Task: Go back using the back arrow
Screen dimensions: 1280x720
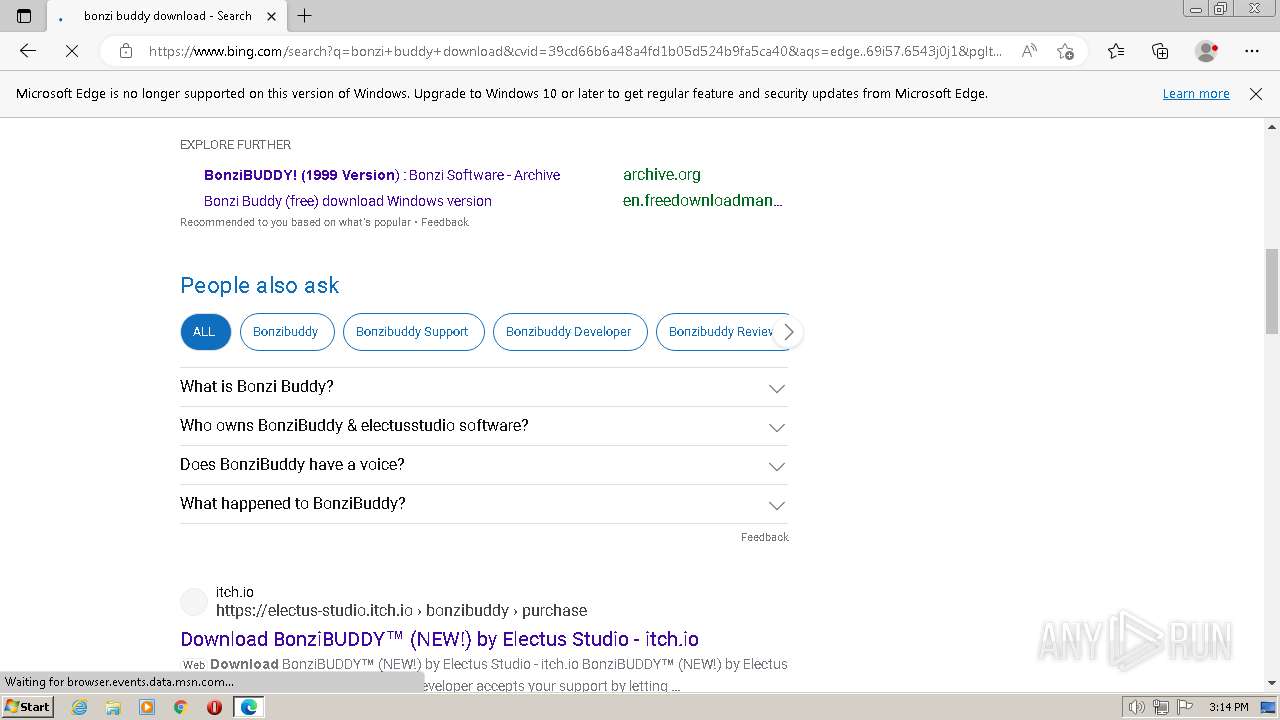Action: coord(28,51)
